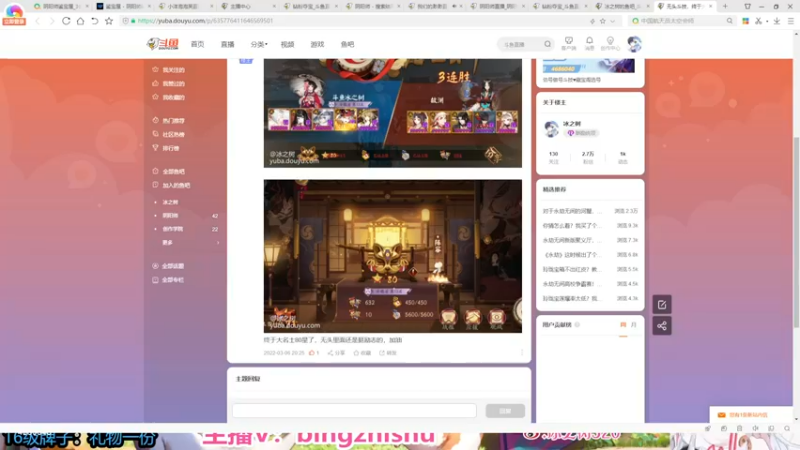Go back with the browser back arrow

(37, 21)
